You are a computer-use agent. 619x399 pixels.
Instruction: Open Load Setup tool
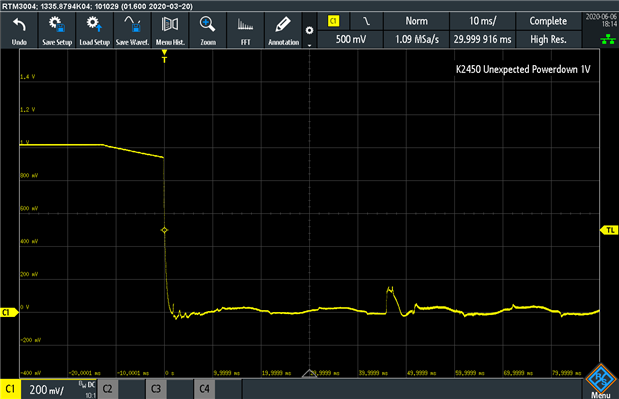click(94, 30)
